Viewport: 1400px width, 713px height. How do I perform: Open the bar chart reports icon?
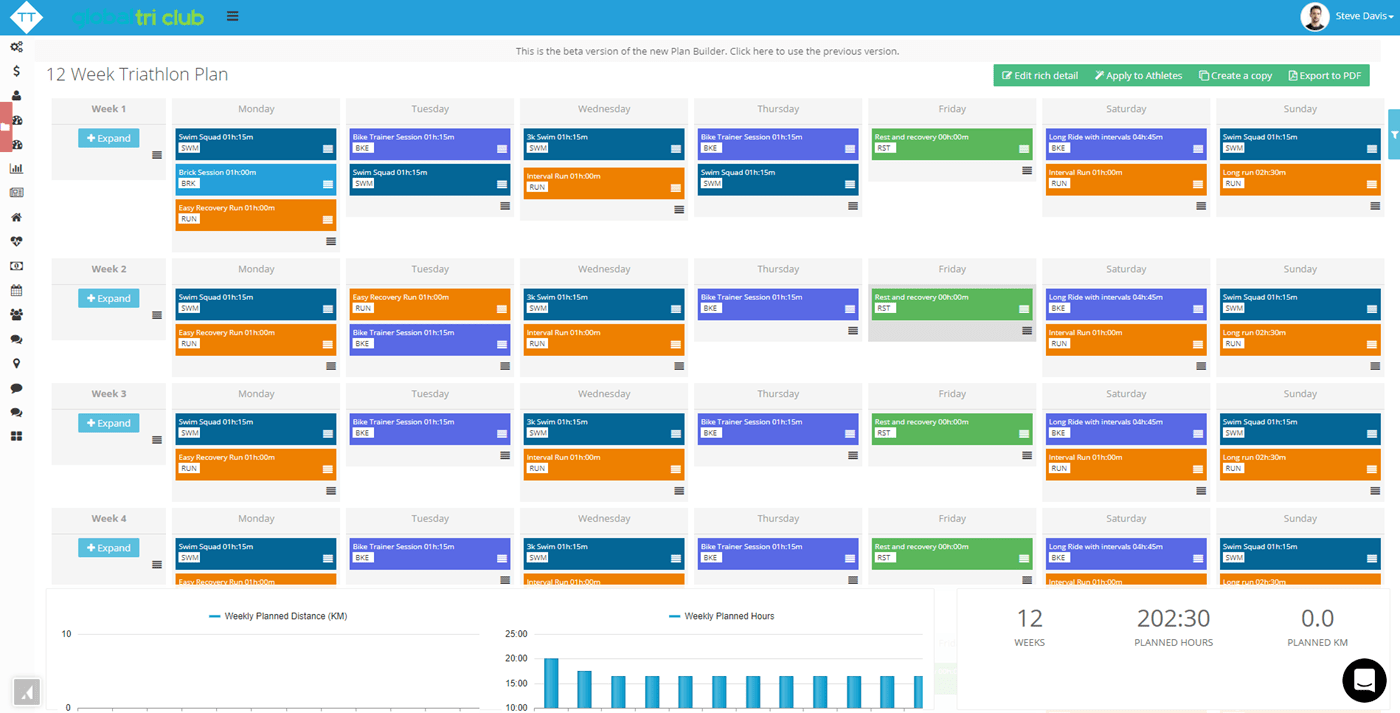tap(15, 168)
